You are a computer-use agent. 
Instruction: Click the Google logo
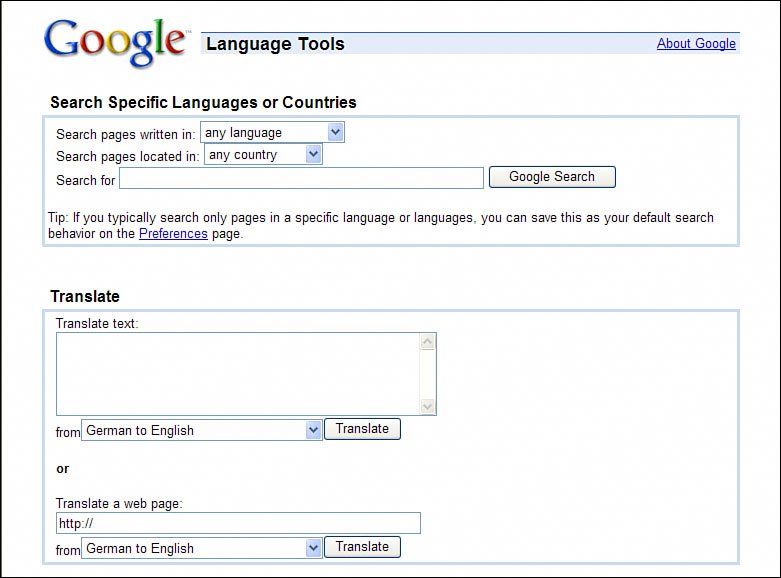pyautogui.click(x=116, y=42)
